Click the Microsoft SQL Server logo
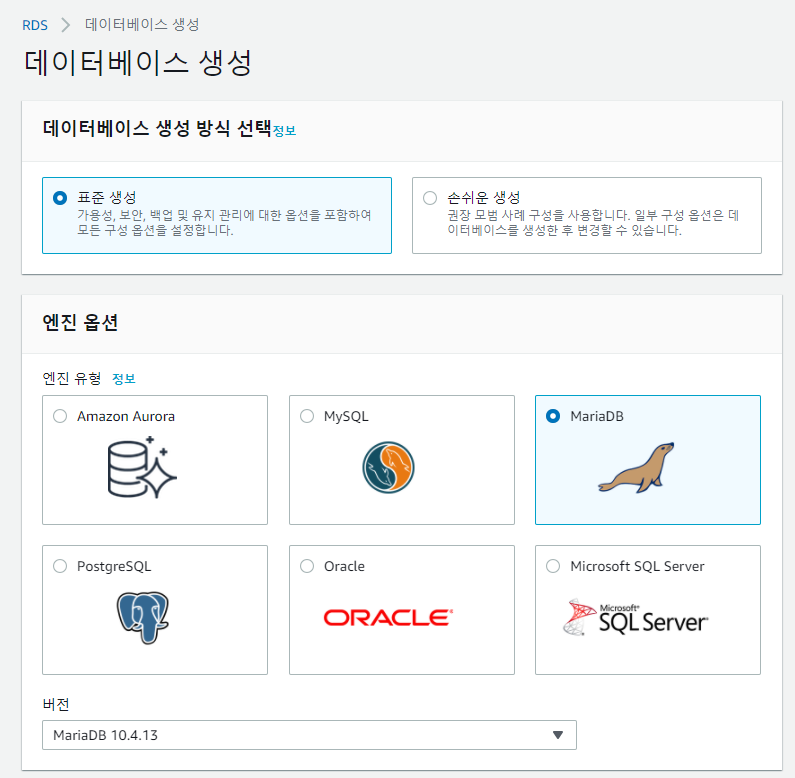The image size is (795, 778). tap(636, 617)
